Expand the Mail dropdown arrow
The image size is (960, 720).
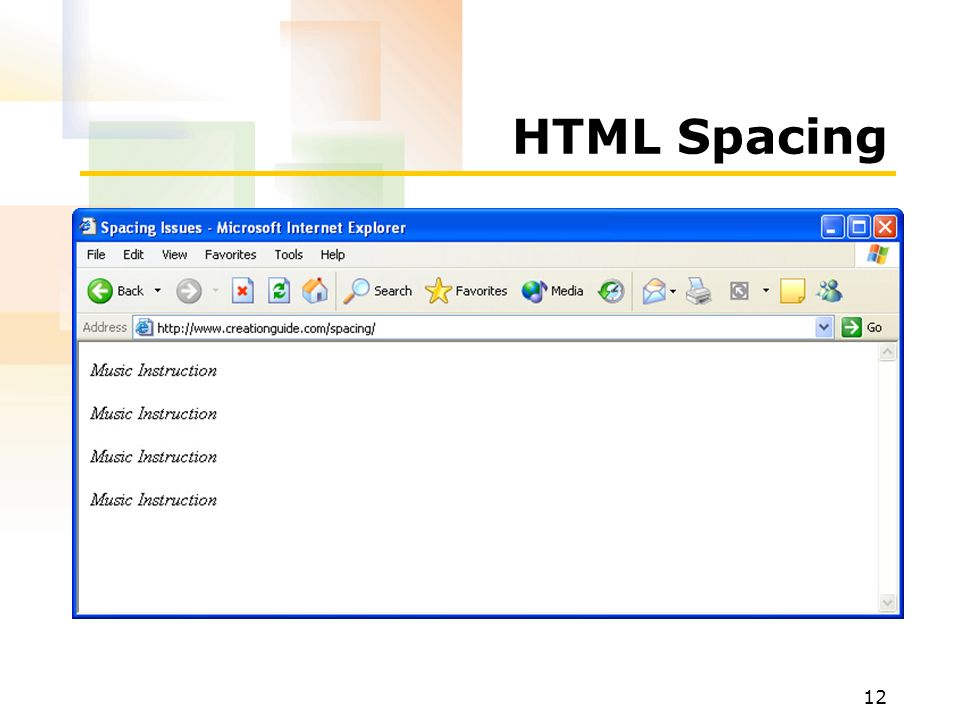click(x=673, y=291)
